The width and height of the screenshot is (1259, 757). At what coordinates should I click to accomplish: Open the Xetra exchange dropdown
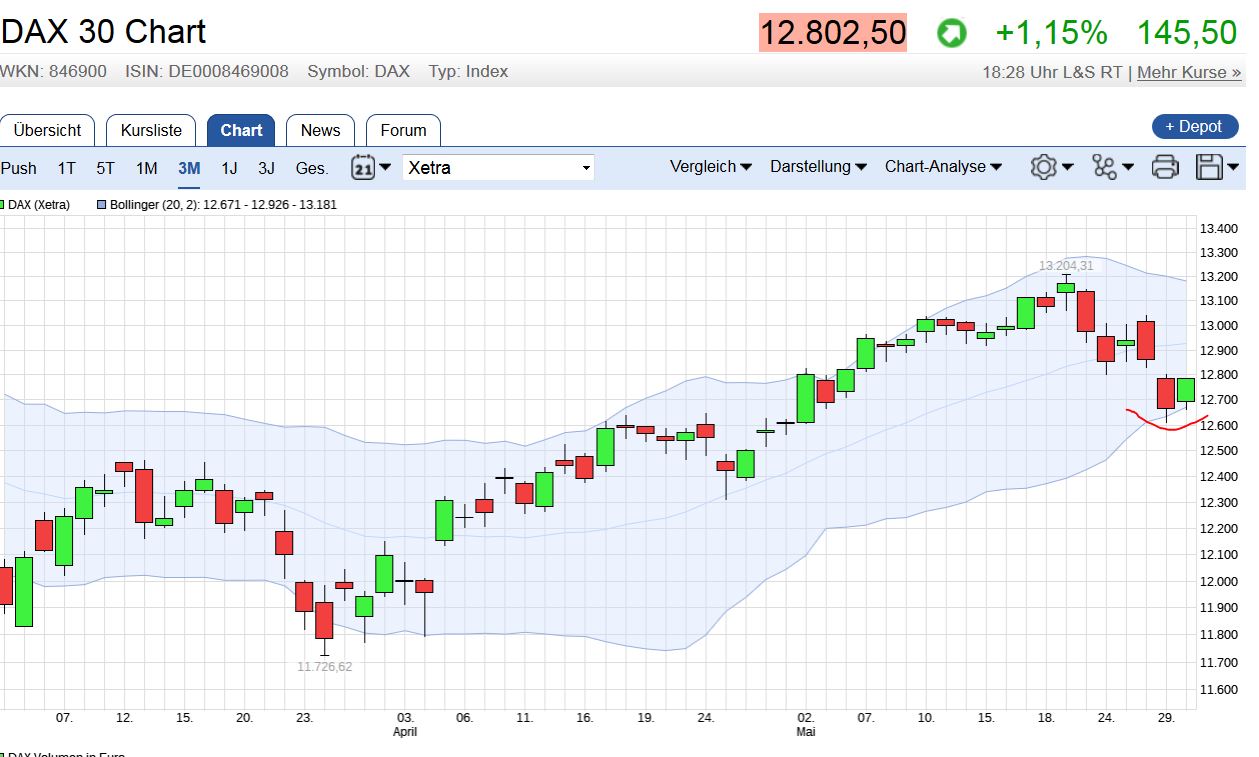point(498,168)
